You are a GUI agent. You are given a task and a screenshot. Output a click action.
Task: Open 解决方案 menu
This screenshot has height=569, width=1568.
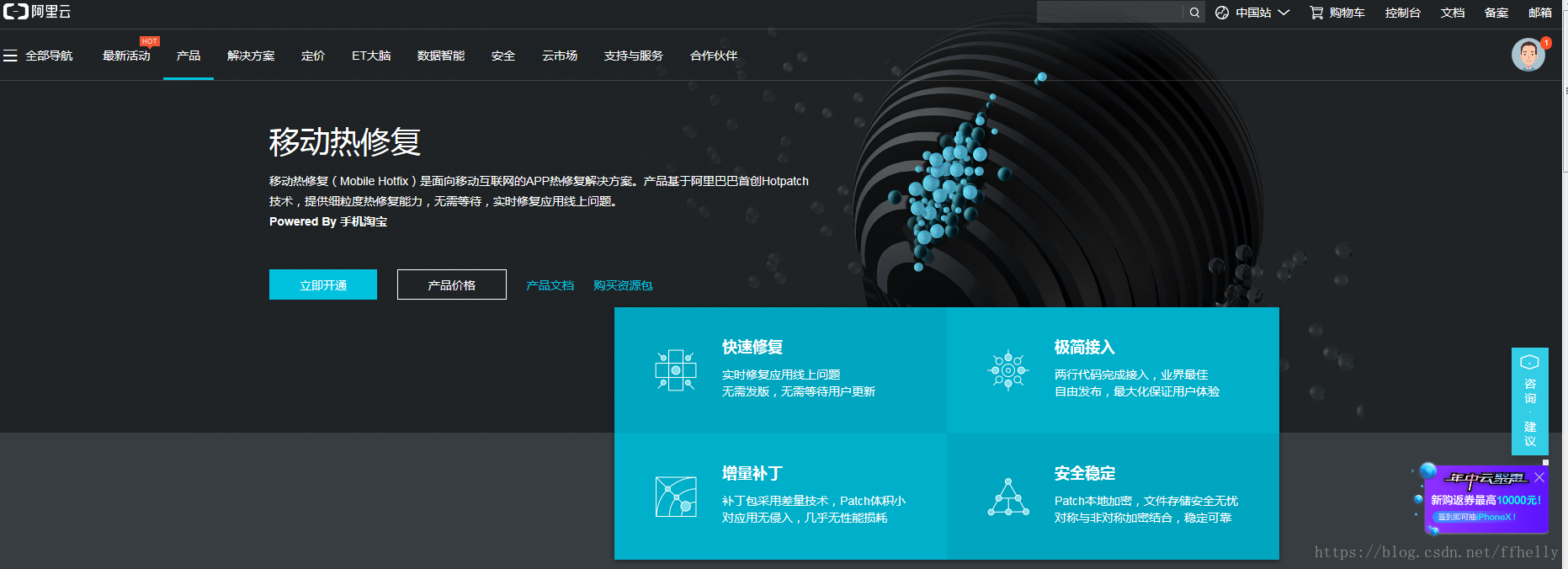point(251,56)
